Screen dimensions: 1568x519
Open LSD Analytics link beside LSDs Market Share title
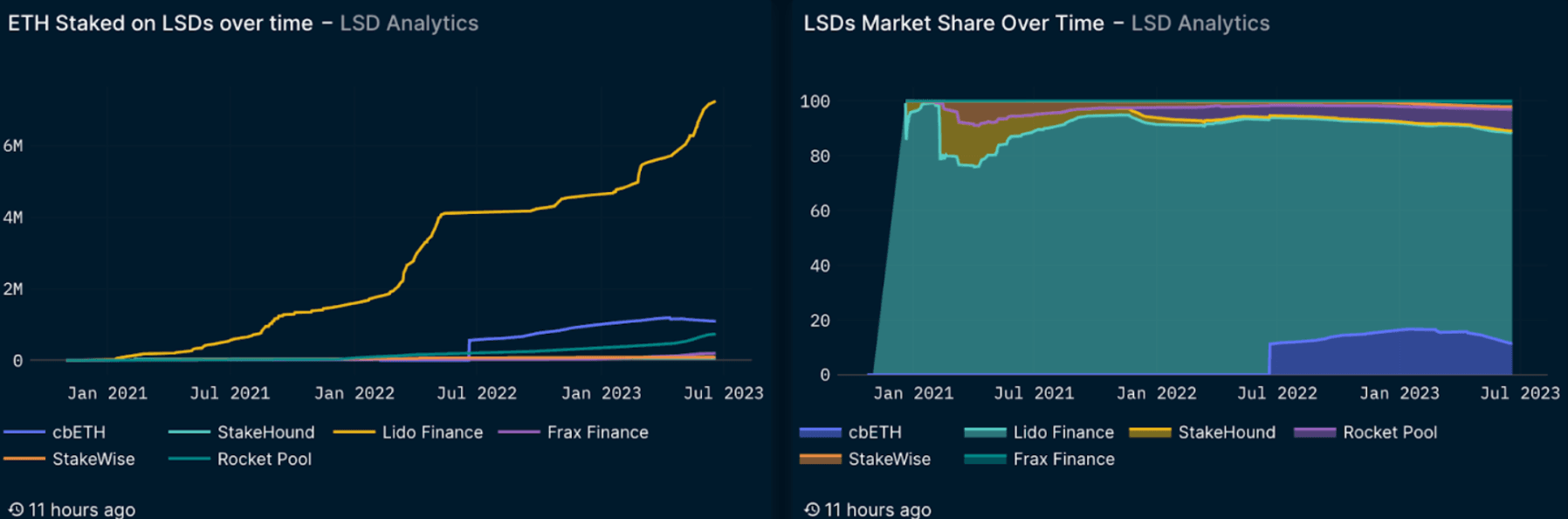click(x=1200, y=24)
